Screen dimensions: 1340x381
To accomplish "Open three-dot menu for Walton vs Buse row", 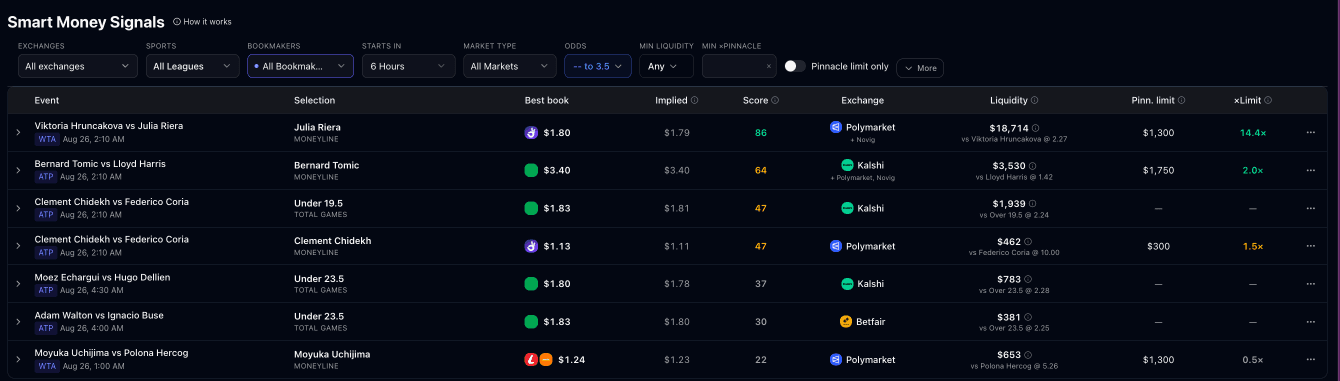I will 1310,322.
